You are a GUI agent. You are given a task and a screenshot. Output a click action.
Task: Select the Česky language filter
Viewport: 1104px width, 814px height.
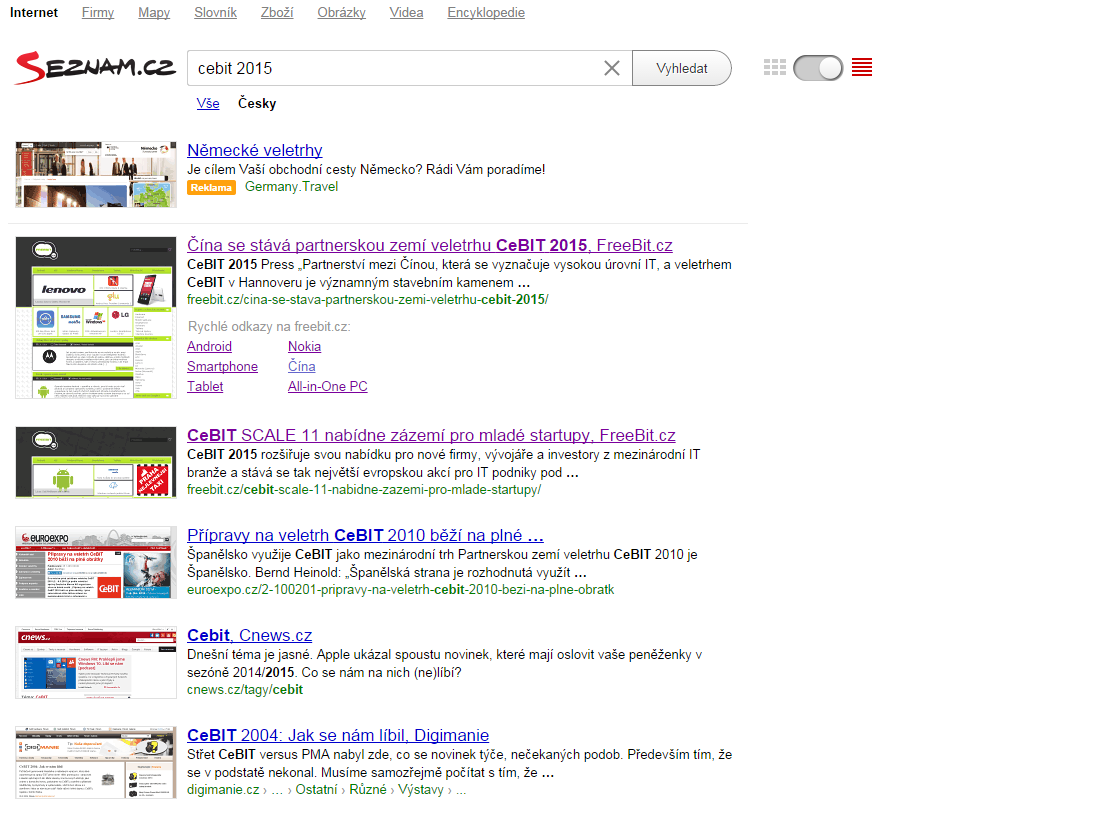[257, 104]
